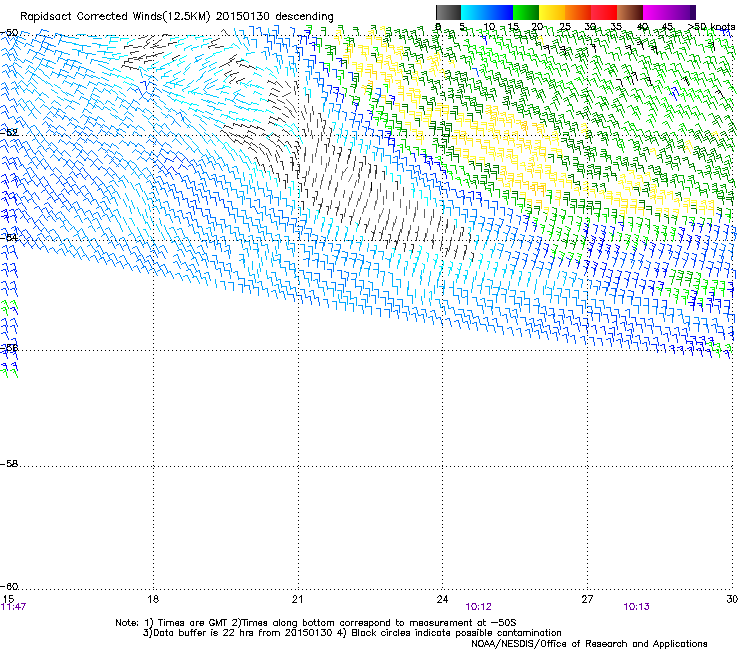Click the purple '11:47' pass time

(x=13, y=607)
